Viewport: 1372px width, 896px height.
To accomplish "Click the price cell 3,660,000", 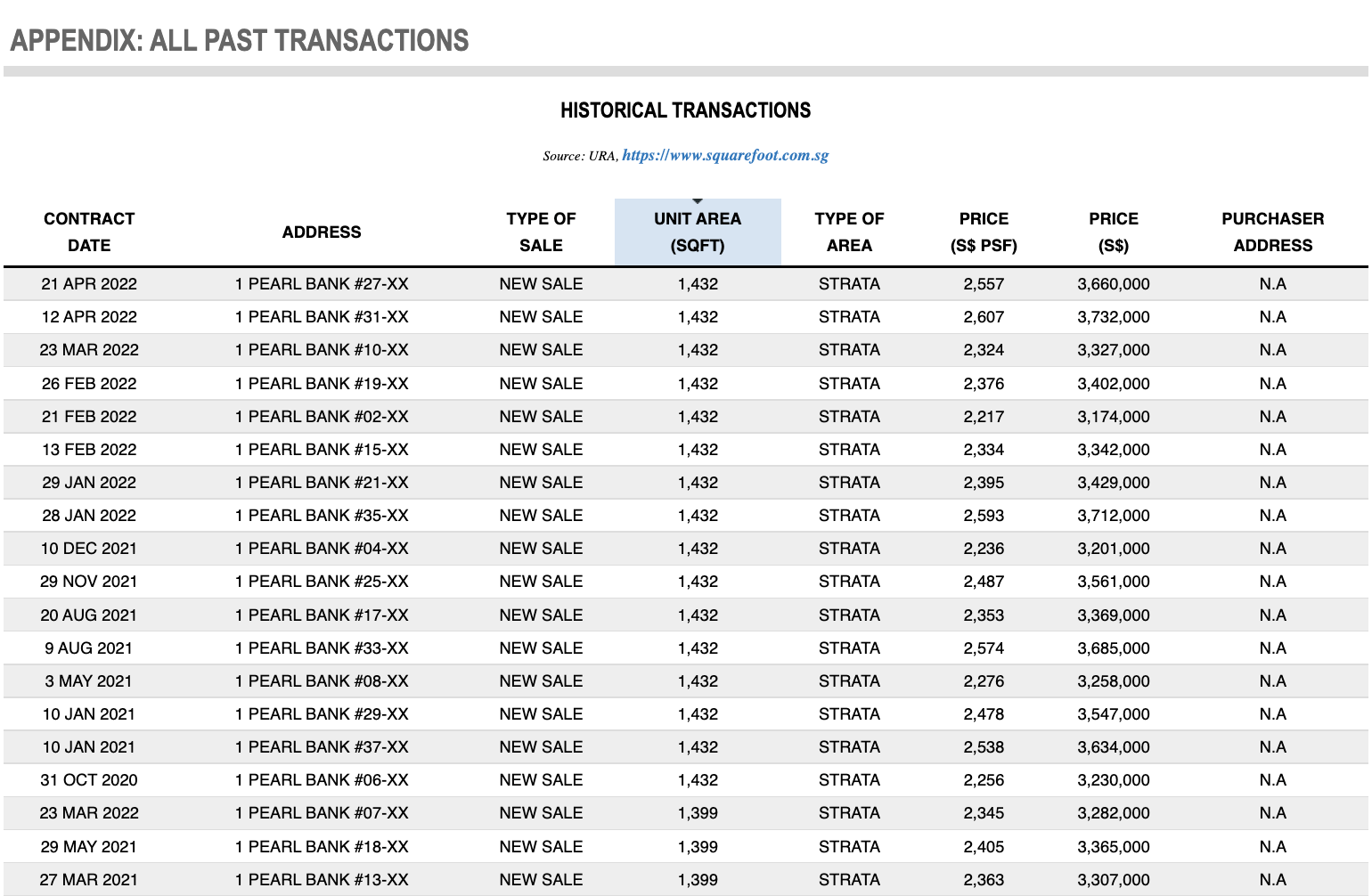I will coord(1114,284).
